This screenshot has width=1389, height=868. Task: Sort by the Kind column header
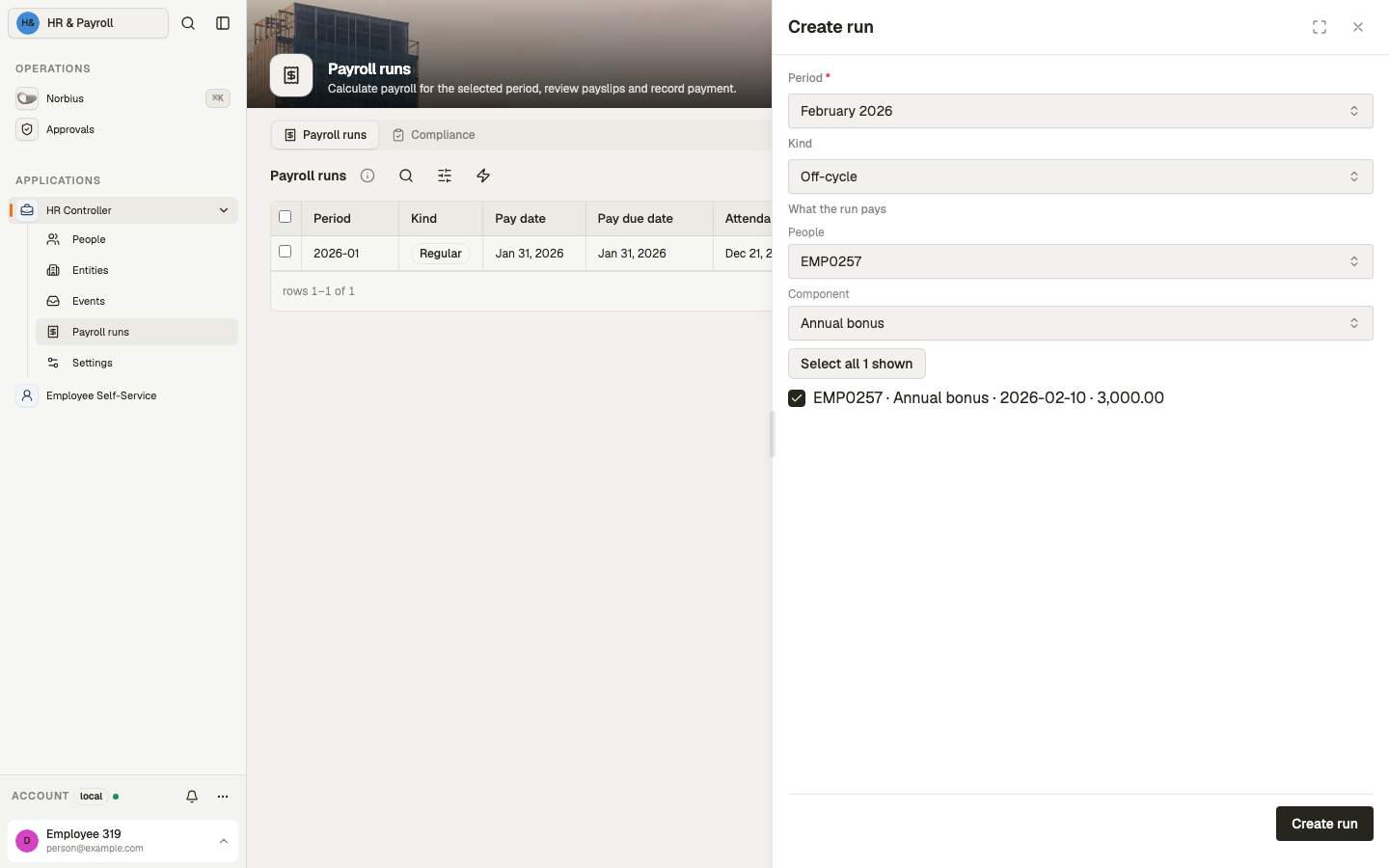(441, 219)
